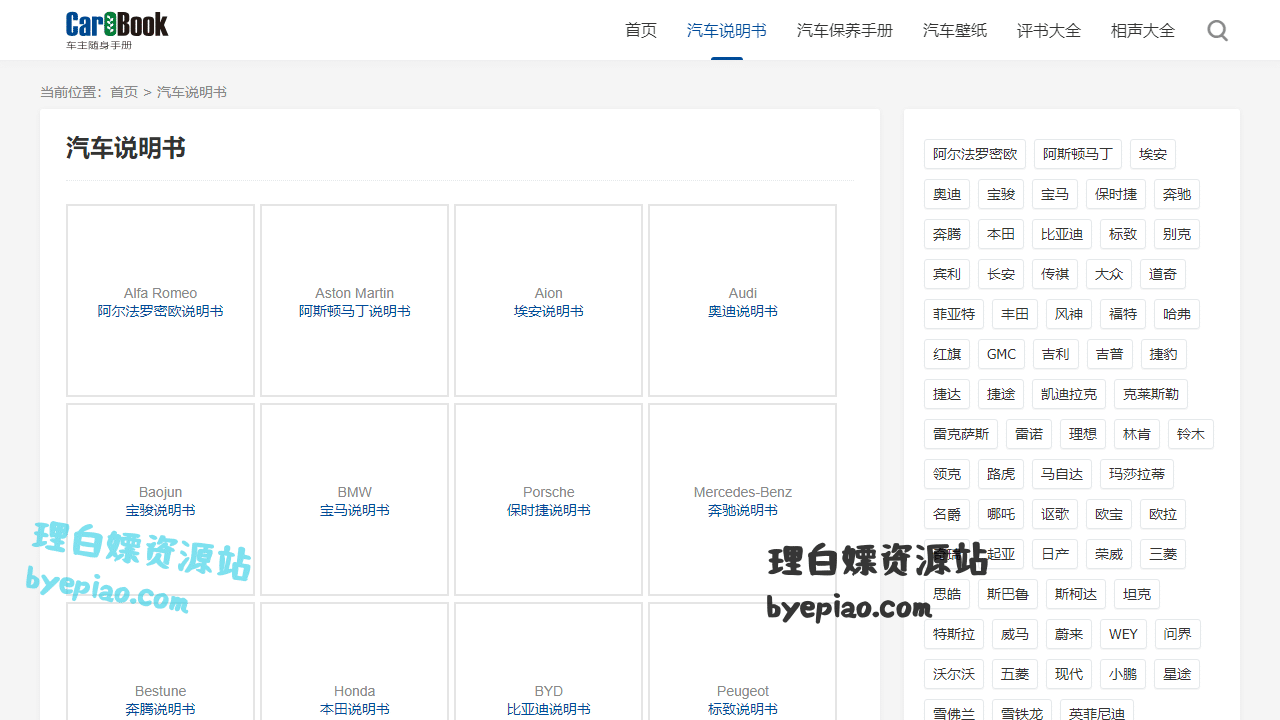This screenshot has width=1280, height=720.
Task: Select the WEY sidebar tag
Action: 1123,634
